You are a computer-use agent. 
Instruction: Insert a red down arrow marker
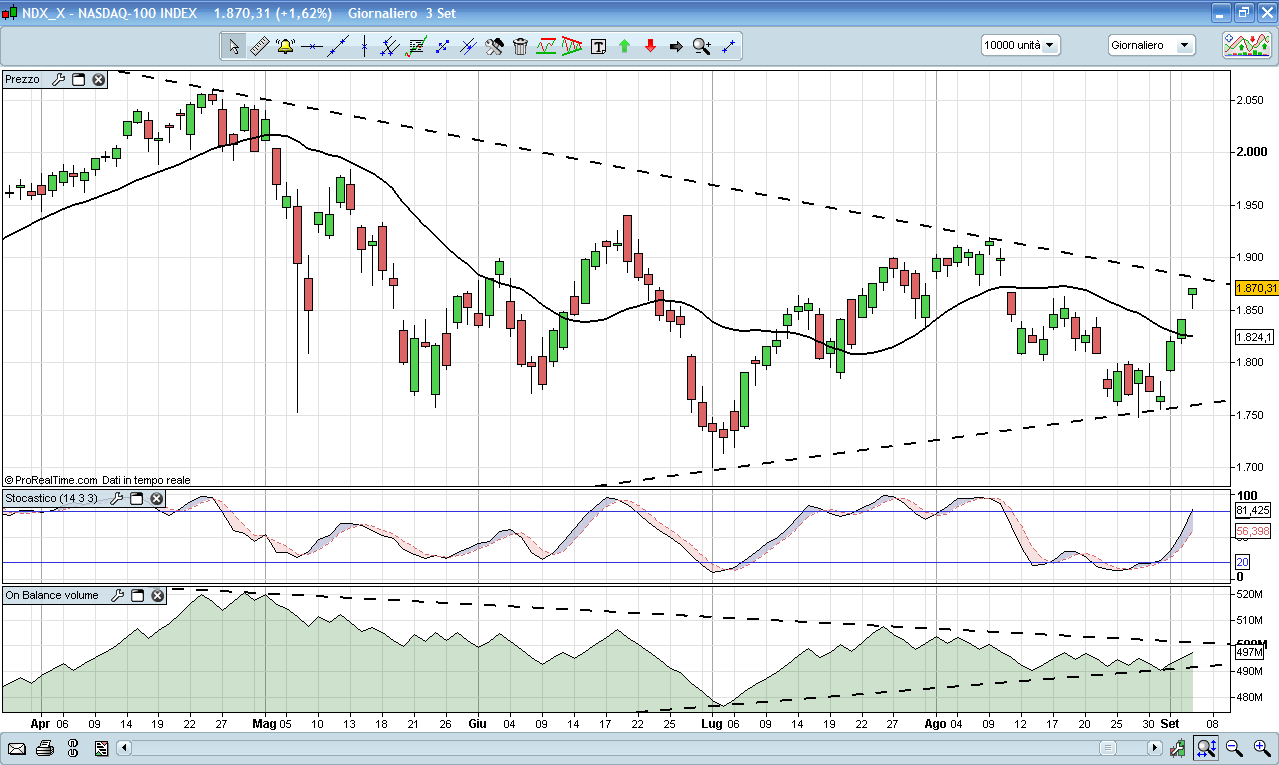(x=650, y=46)
